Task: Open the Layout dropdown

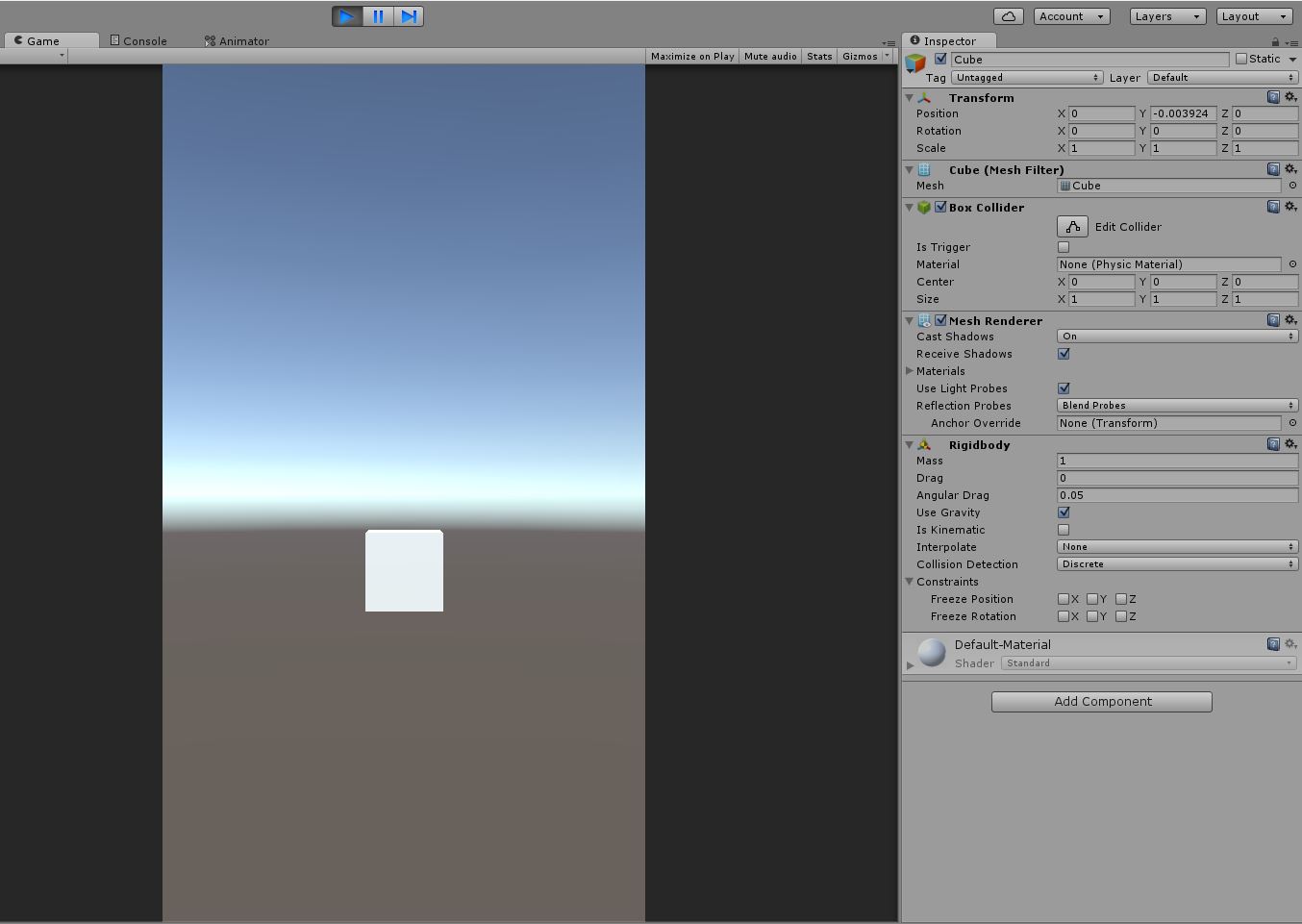Action: click(1254, 16)
